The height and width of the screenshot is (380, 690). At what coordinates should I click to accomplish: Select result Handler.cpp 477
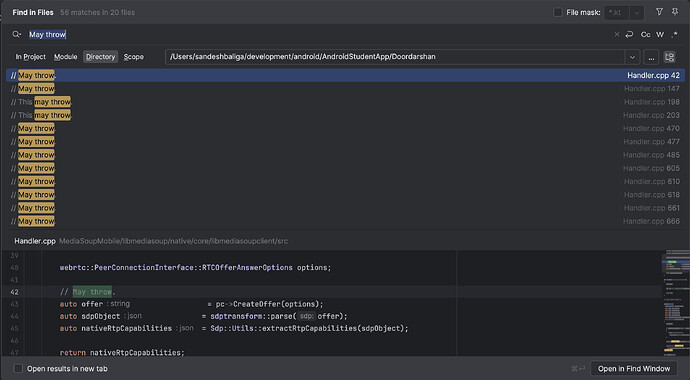click(345, 142)
